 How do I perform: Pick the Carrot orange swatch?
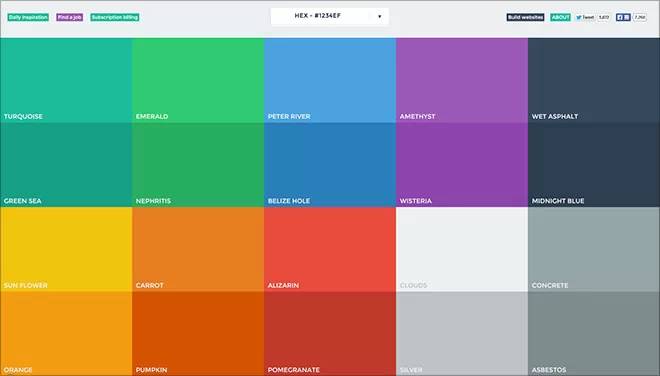click(198, 249)
